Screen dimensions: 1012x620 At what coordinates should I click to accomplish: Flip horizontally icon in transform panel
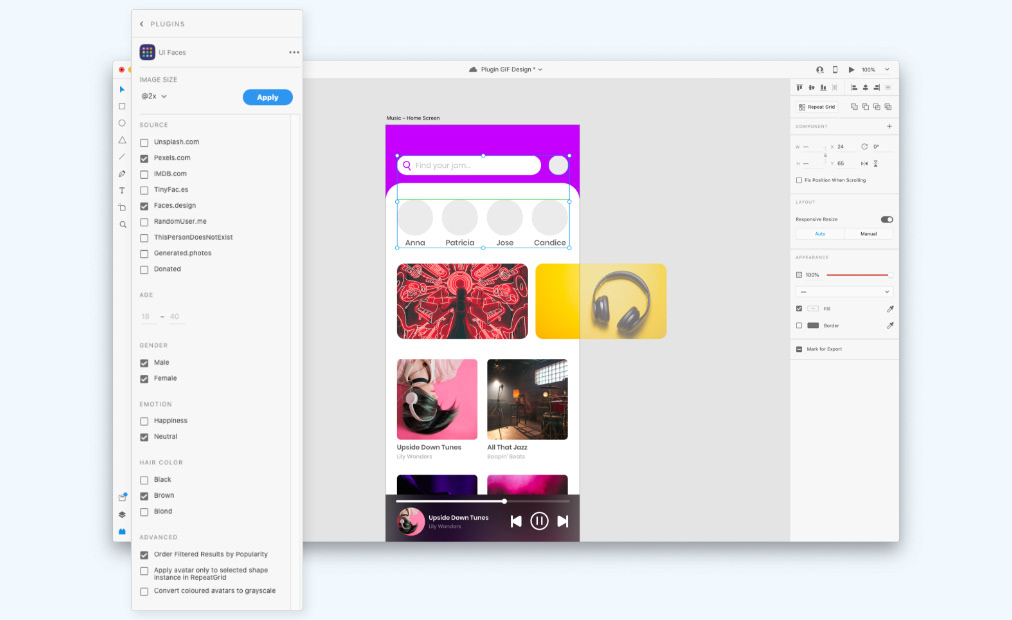coord(864,164)
